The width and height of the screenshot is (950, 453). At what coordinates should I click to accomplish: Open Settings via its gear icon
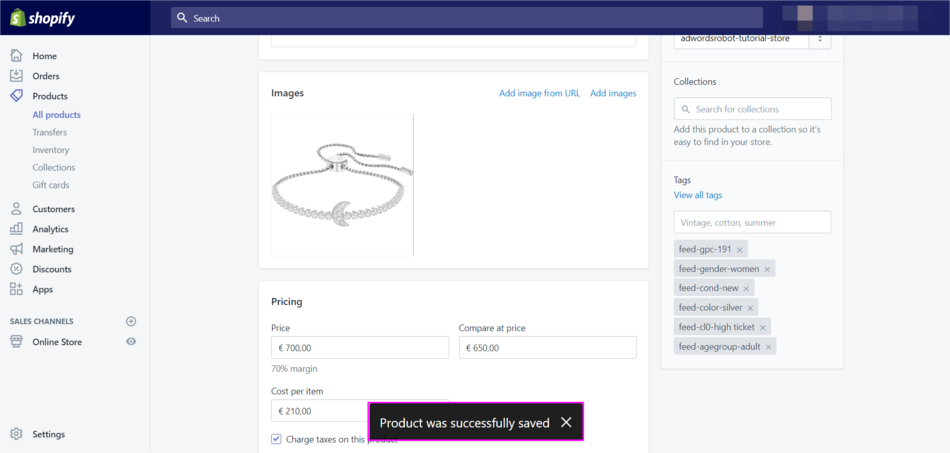[16, 434]
